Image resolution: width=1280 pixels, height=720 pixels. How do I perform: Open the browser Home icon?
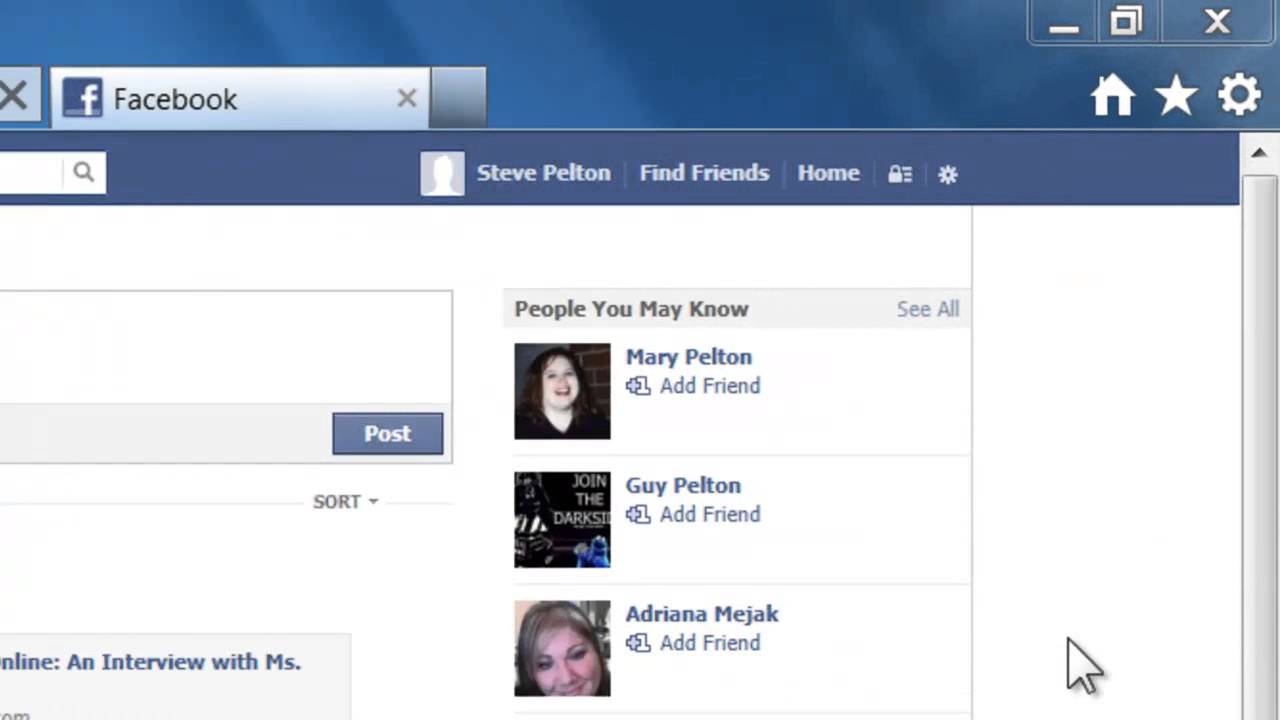[x=1113, y=97]
